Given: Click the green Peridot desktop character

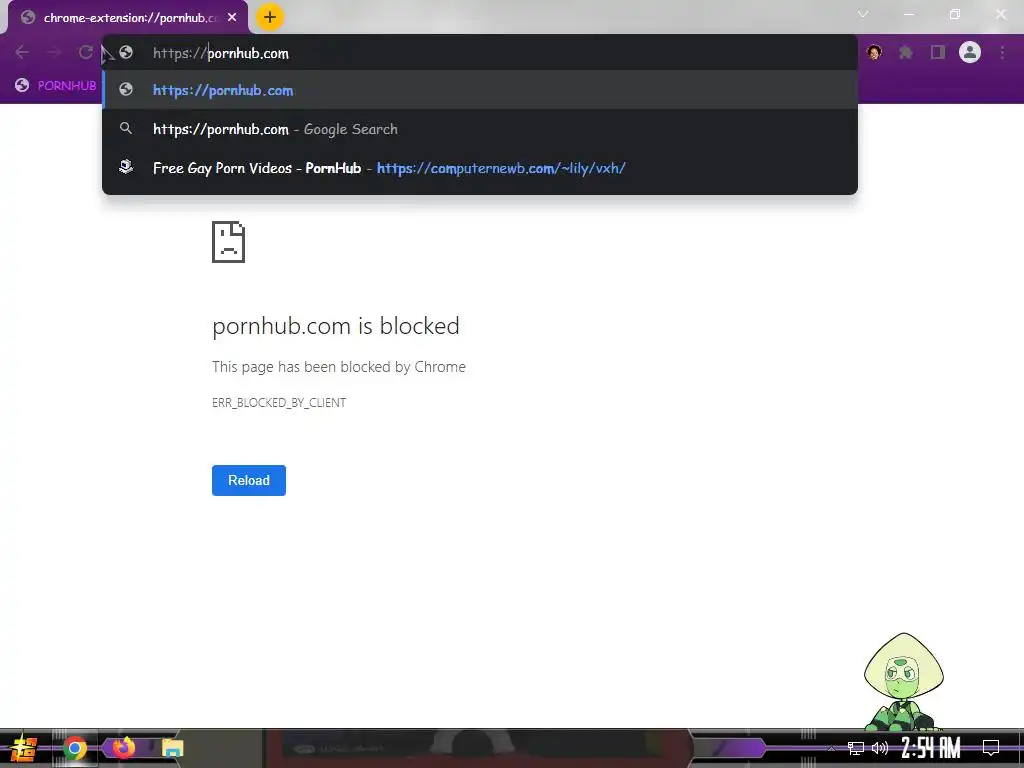Looking at the screenshot, I should point(903,681).
